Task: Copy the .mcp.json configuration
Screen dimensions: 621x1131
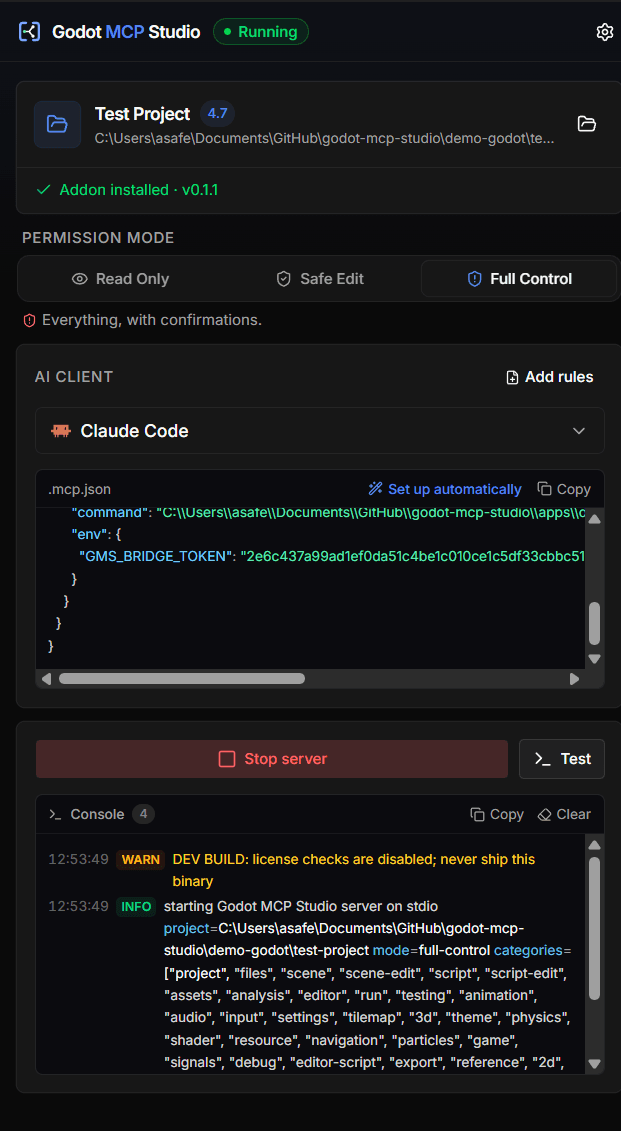Action: (x=564, y=489)
